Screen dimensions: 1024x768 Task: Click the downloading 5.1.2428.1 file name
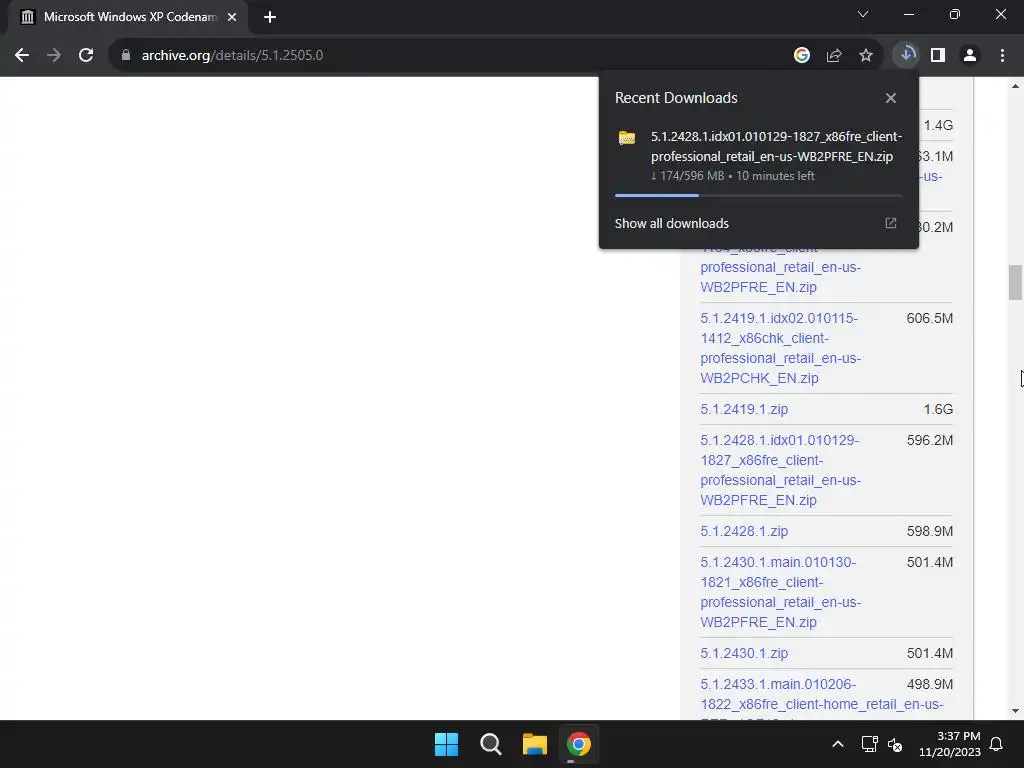coord(776,146)
